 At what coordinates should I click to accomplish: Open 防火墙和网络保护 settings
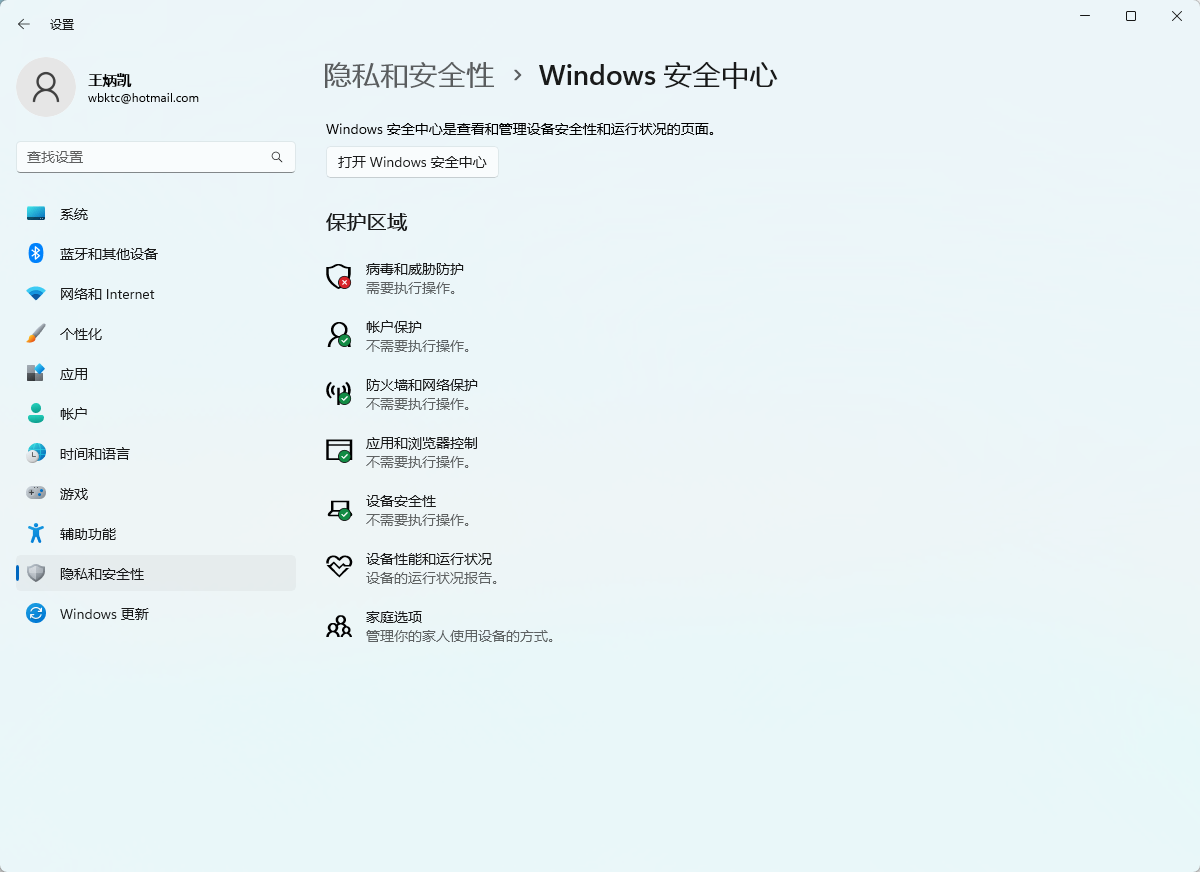[x=422, y=385]
